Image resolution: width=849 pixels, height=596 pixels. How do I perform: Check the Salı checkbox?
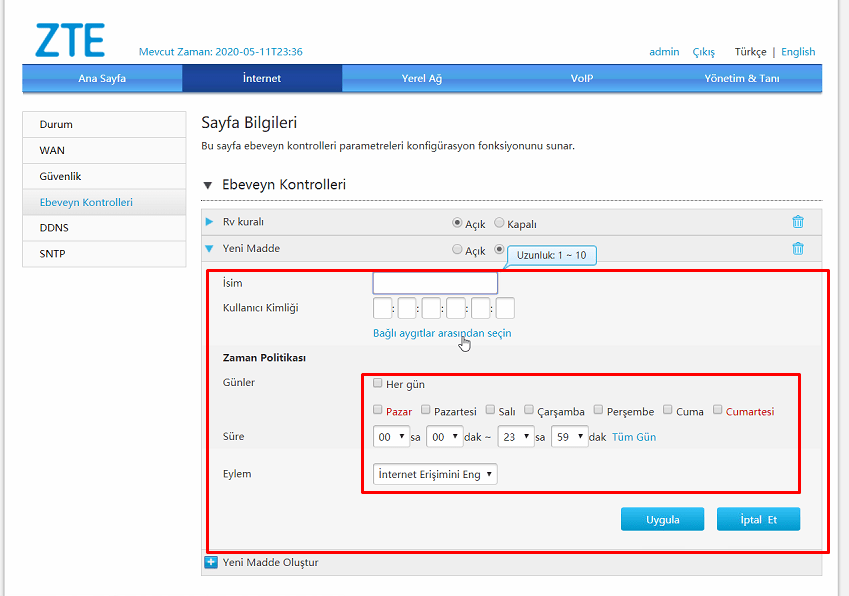click(490, 409)
